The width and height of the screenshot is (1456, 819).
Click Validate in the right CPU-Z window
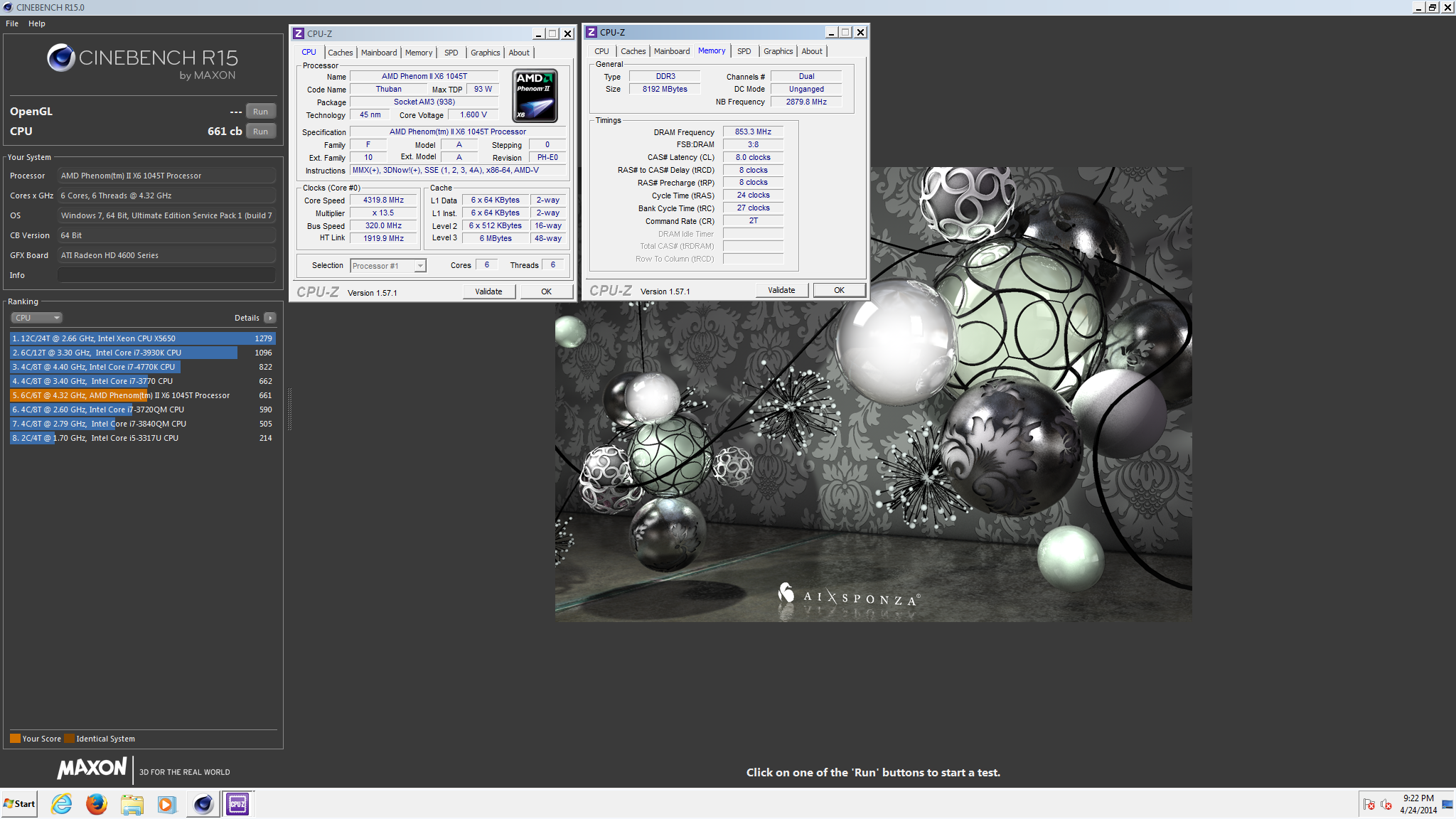[x=781, y=290]
